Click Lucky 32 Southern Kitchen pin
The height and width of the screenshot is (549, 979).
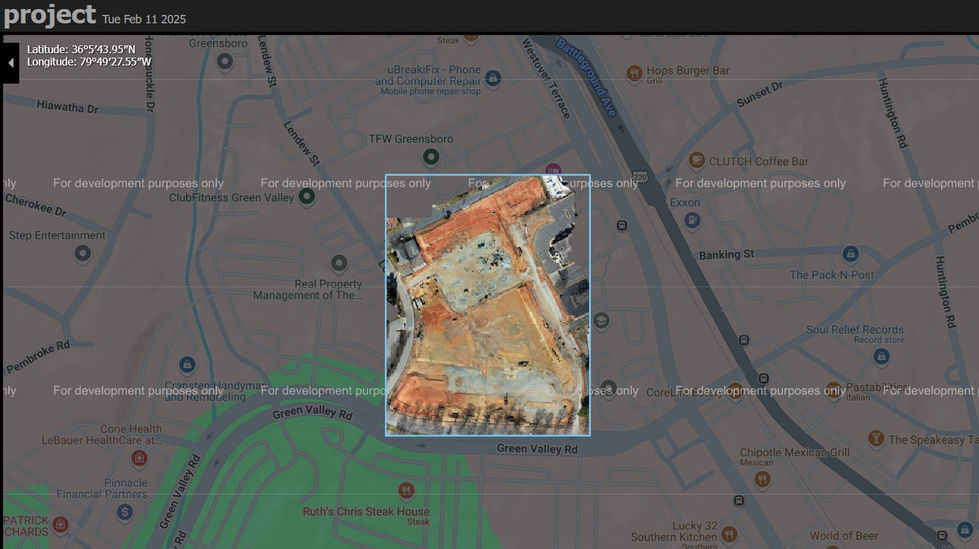tap(729, 534)
